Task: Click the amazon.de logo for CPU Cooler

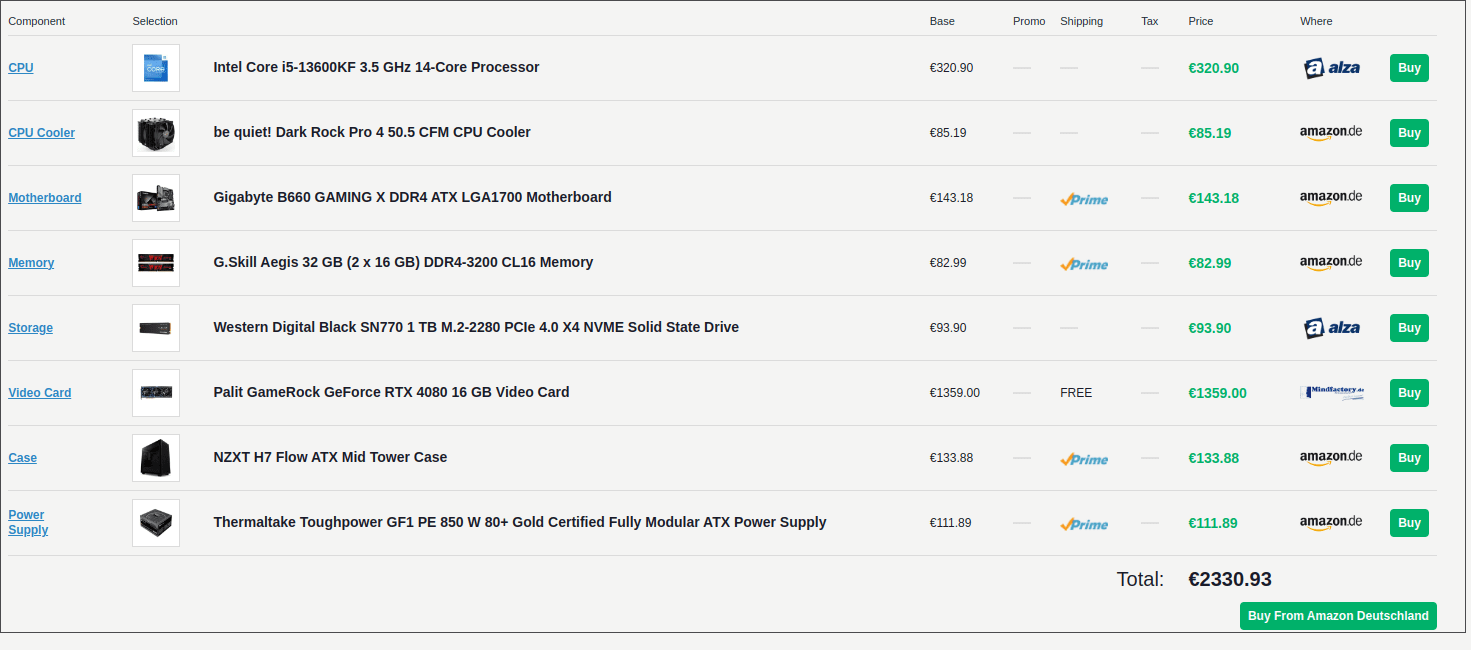Action: (1331, 133)
